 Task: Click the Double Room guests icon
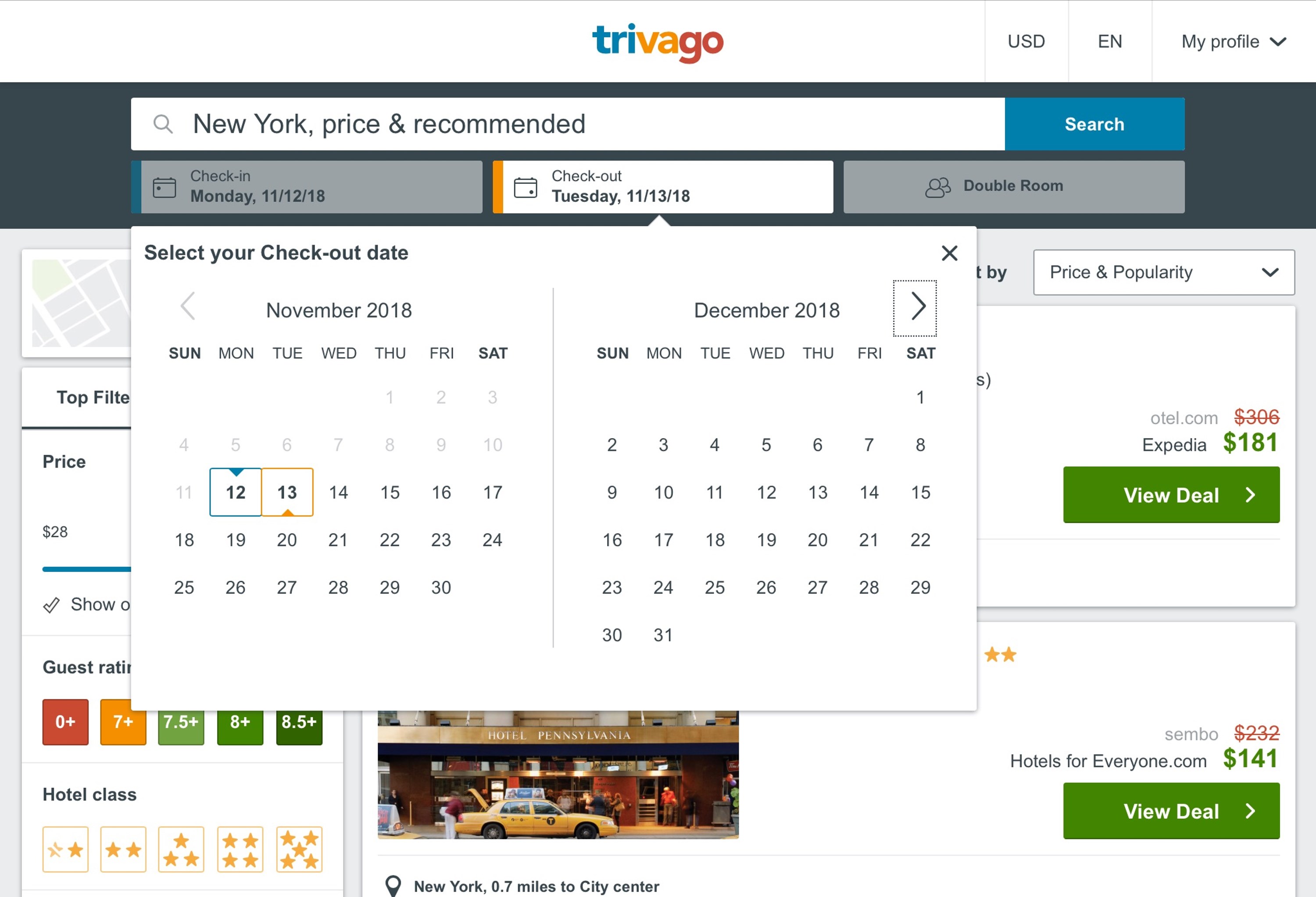point(938,187)
